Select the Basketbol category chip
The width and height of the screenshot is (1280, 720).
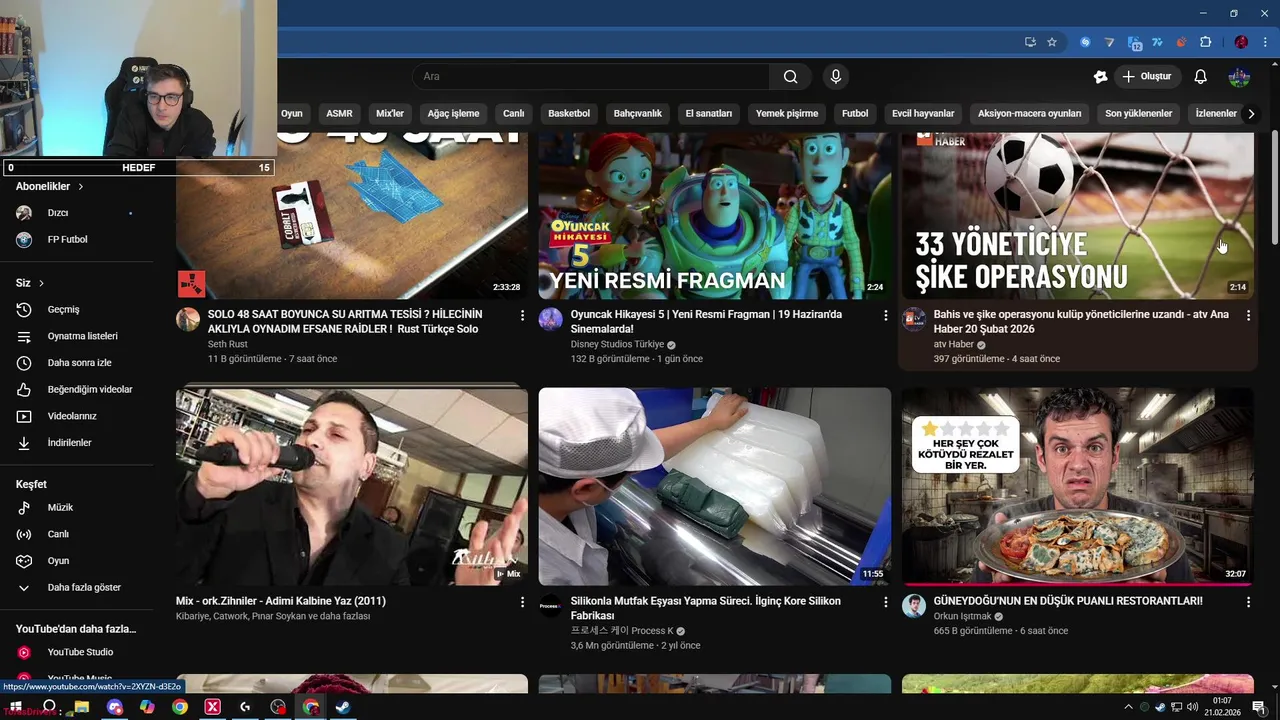(x=569, y=114)
